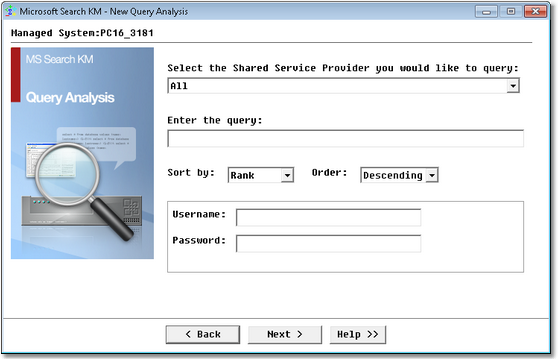Focus the Username input field
This screenshot has width=558, height=361.
point(328,217)
